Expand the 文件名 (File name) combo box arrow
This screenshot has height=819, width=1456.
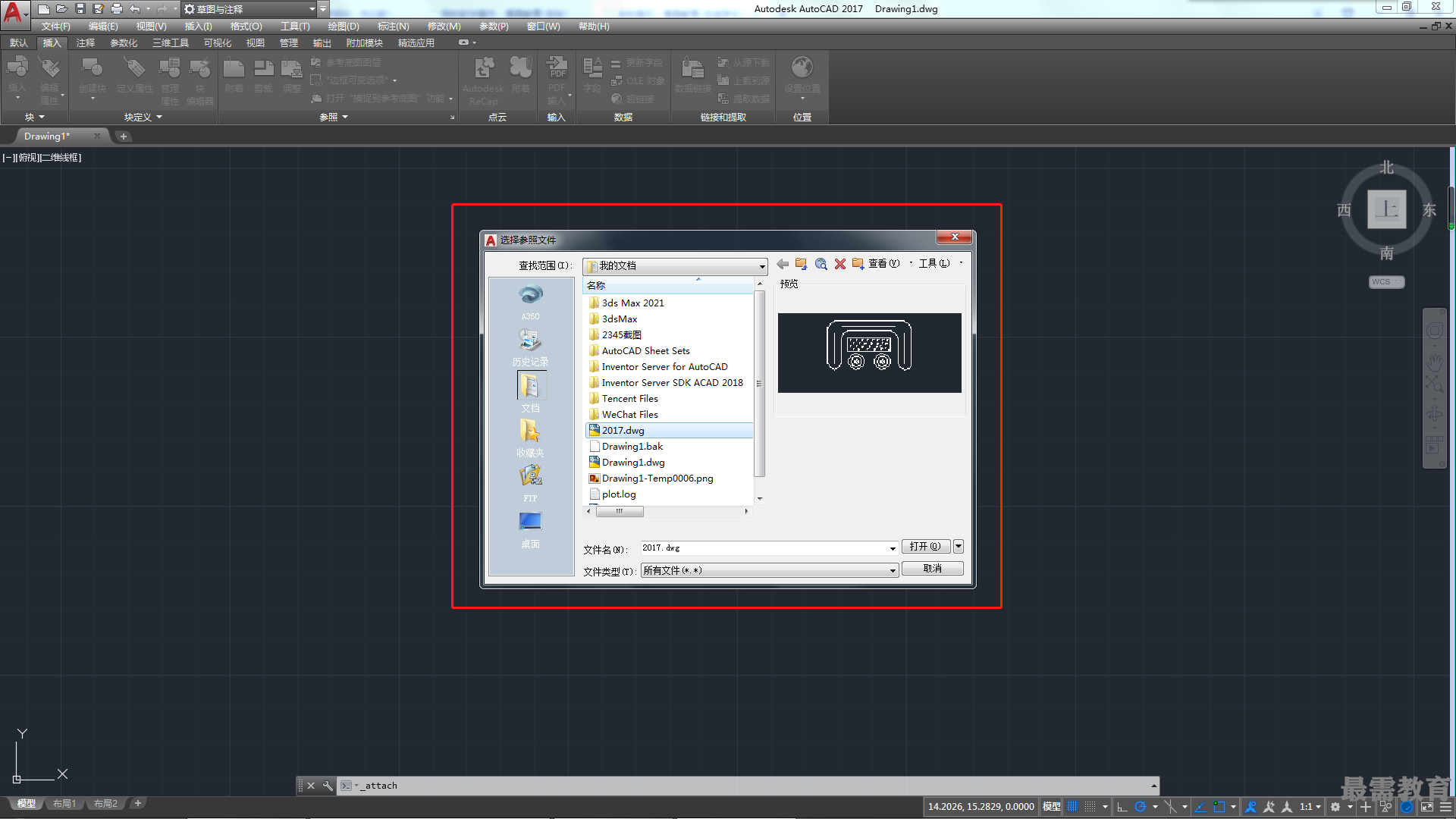[x=893, y=548]
